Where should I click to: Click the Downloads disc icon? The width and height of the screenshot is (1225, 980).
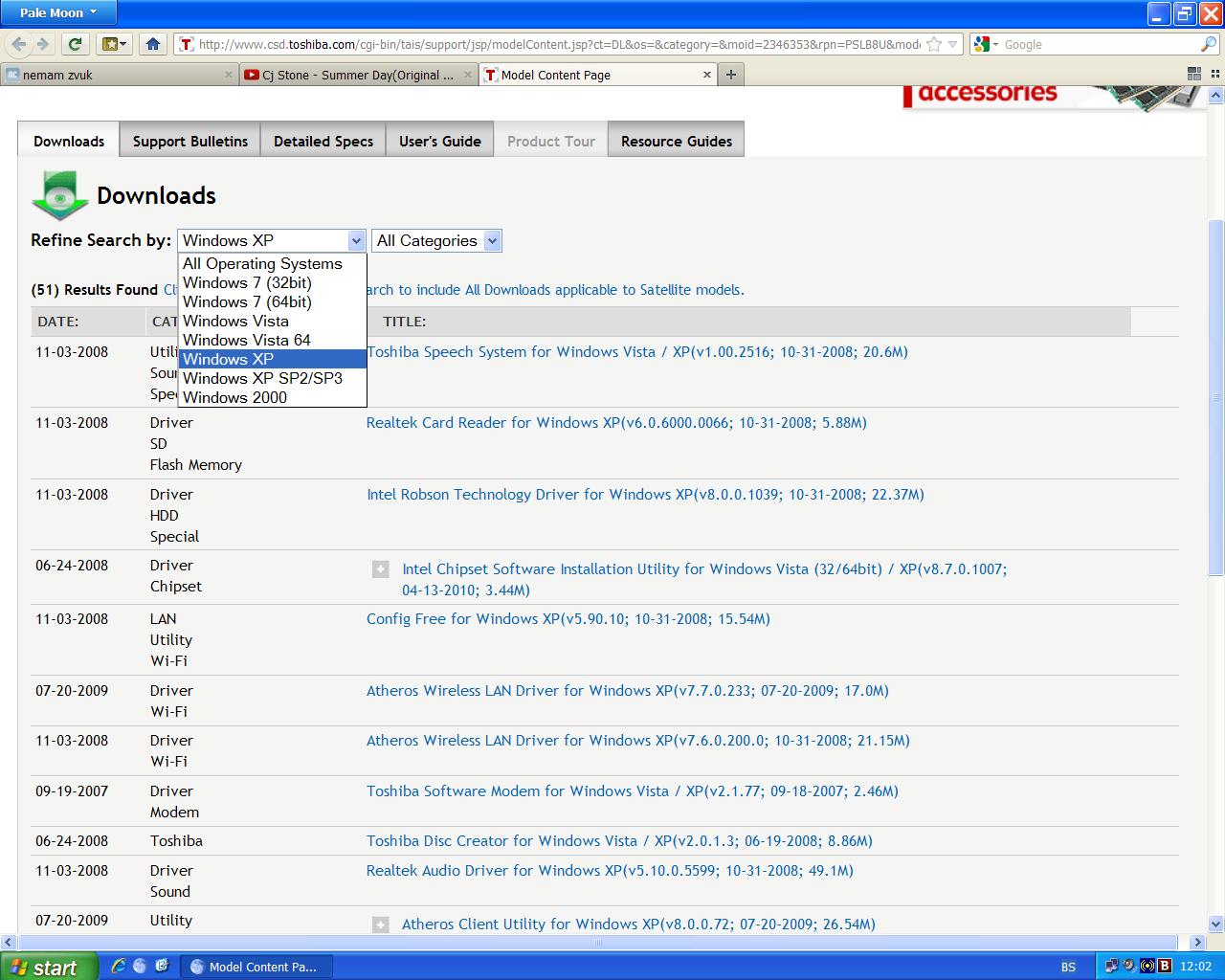(60, 195)
